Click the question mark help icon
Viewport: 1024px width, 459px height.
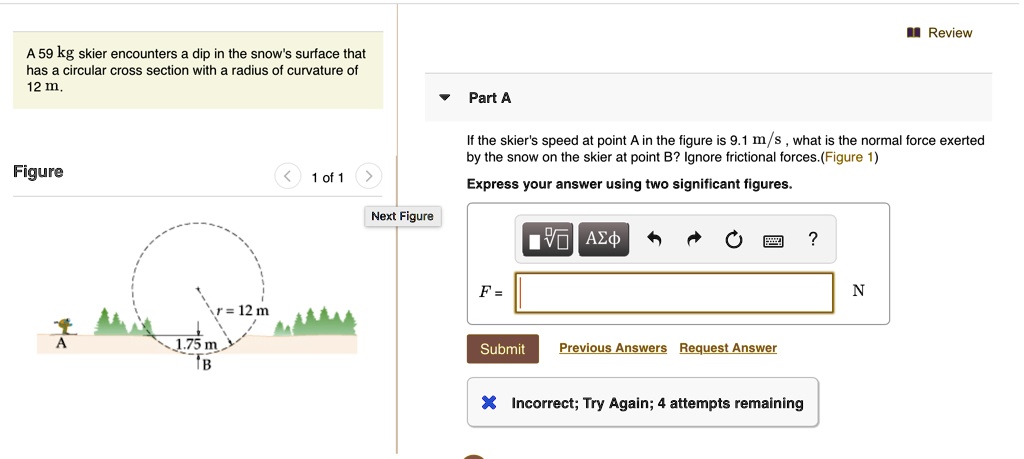813,238
